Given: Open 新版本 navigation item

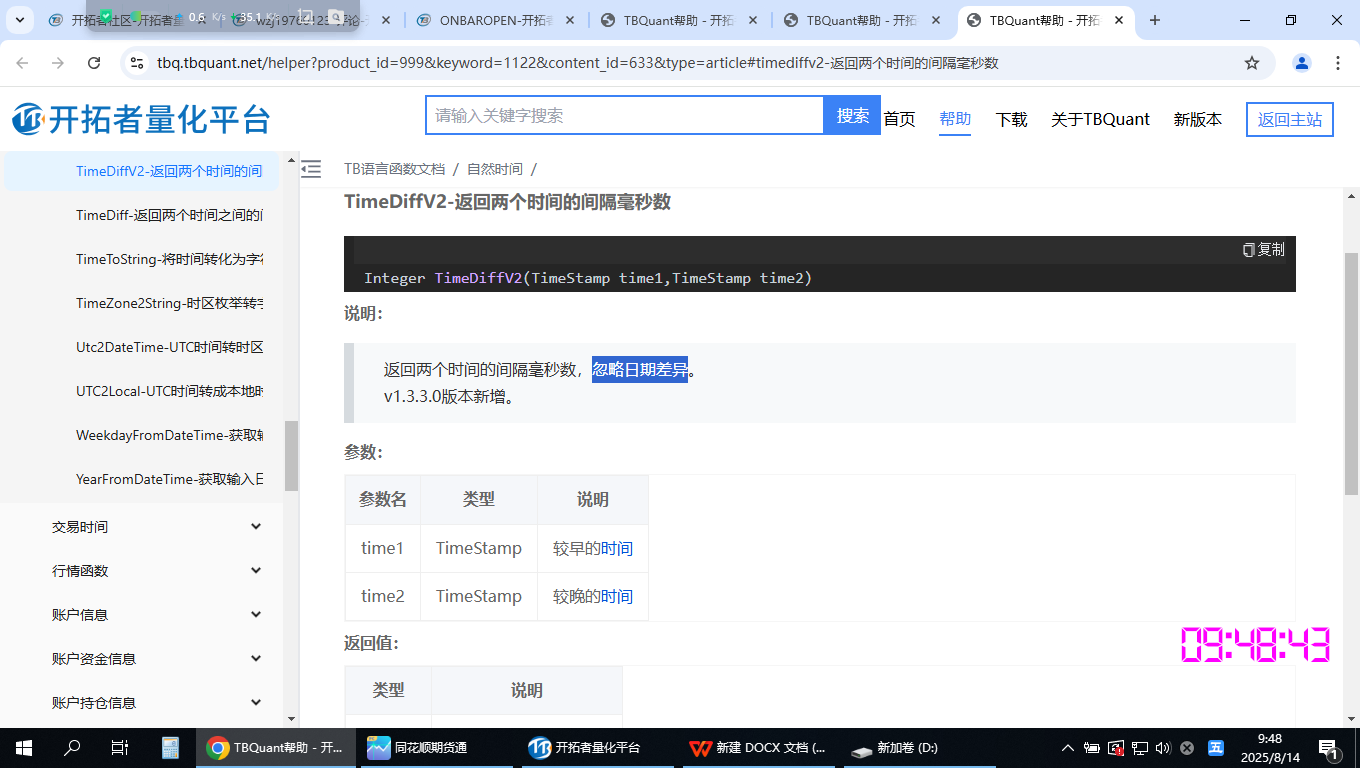Looking at the screenshot, I should [x=1198, y=119].
